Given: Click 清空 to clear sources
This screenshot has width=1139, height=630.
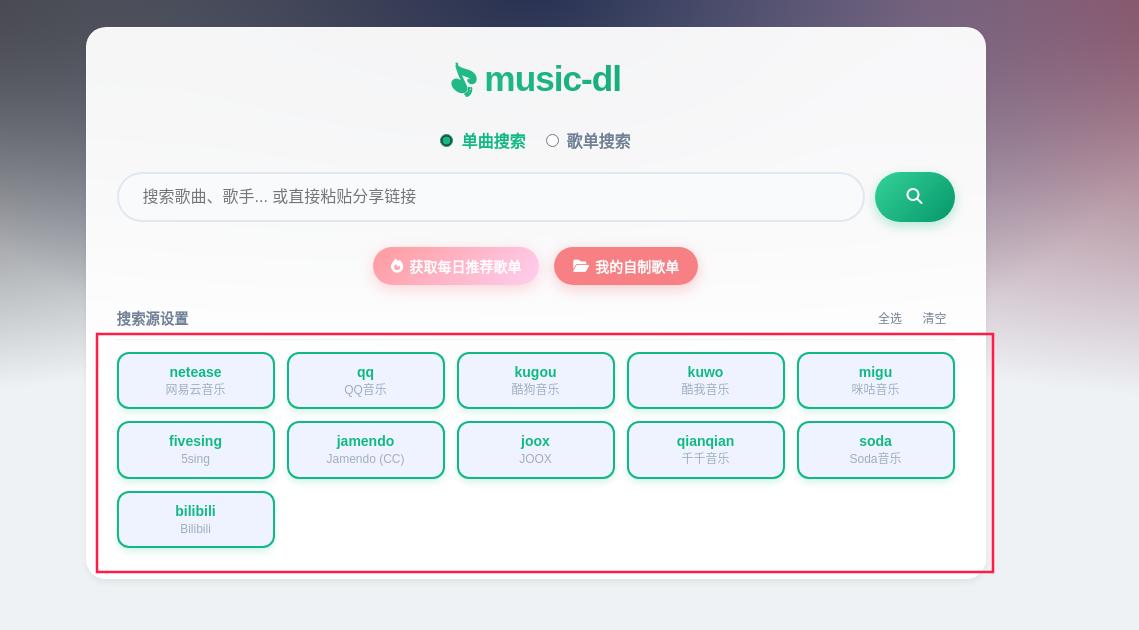Looking at the screenshot, I should coord(934,318).
